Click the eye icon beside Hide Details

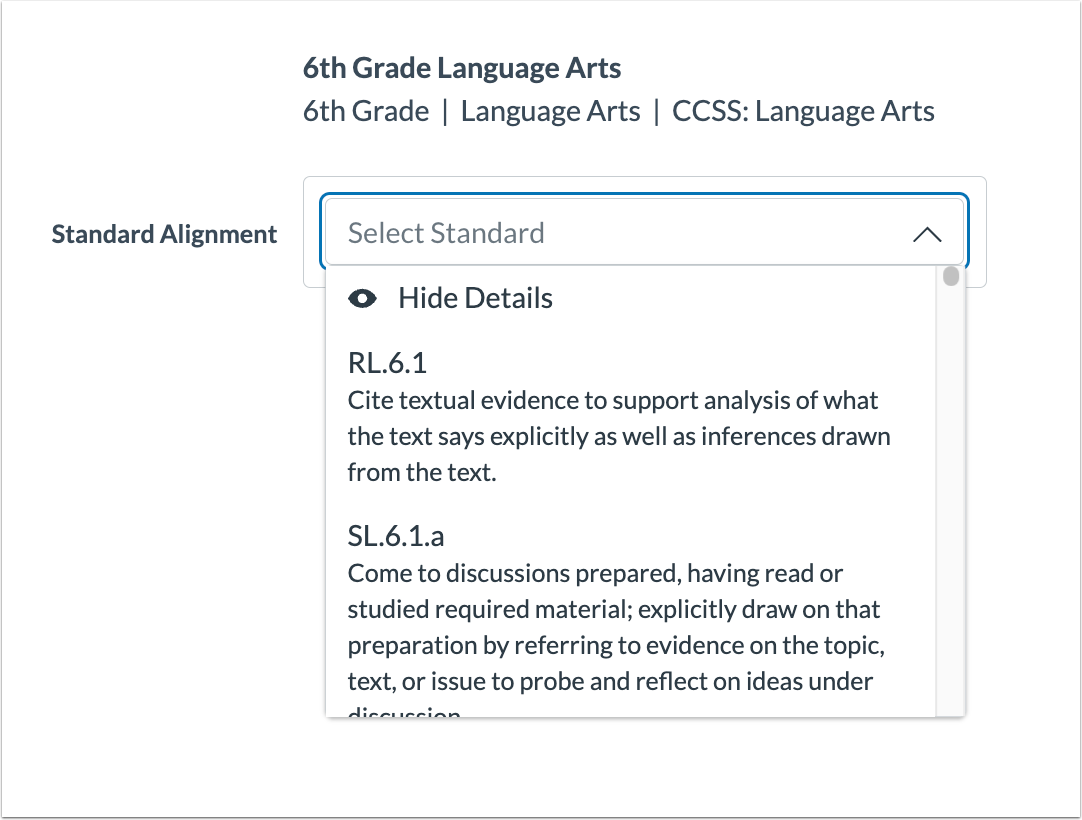364,297
